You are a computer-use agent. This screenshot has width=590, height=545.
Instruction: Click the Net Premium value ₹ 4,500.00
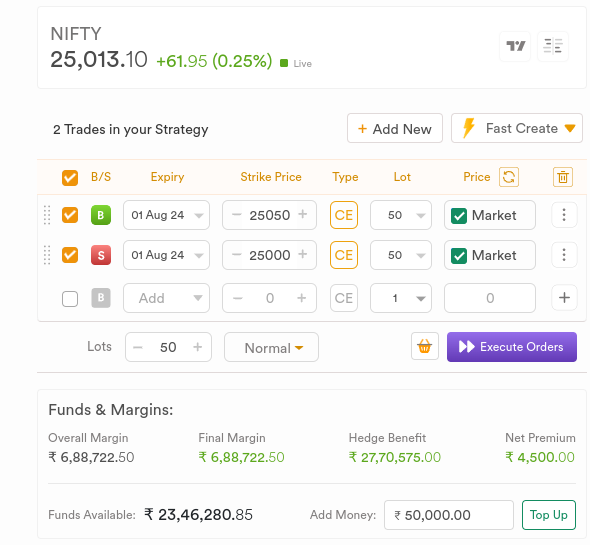point(540,457)
